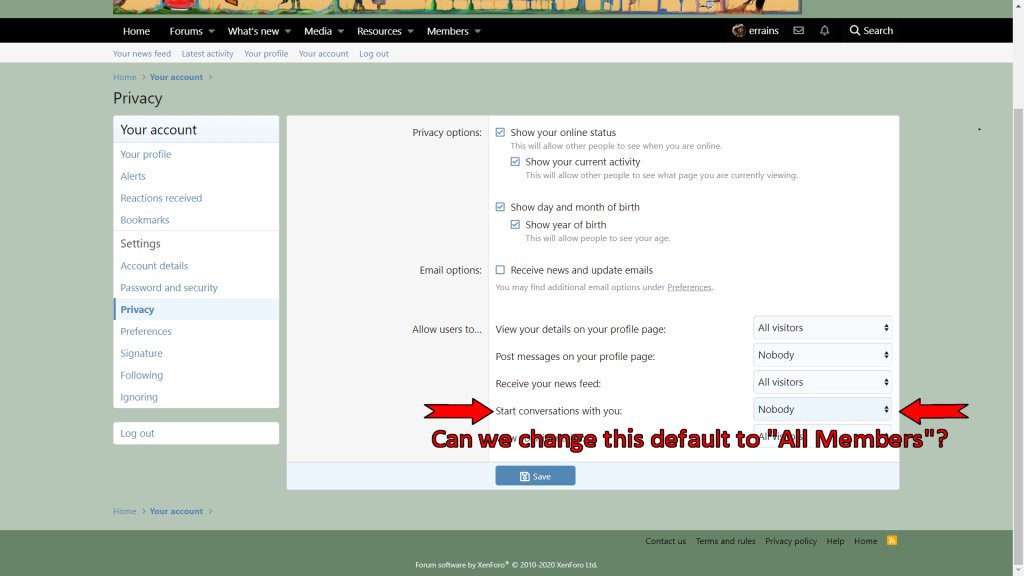Open the Media menu
Viewport: 1024px width, 576px height.
[x=318, y=32]
